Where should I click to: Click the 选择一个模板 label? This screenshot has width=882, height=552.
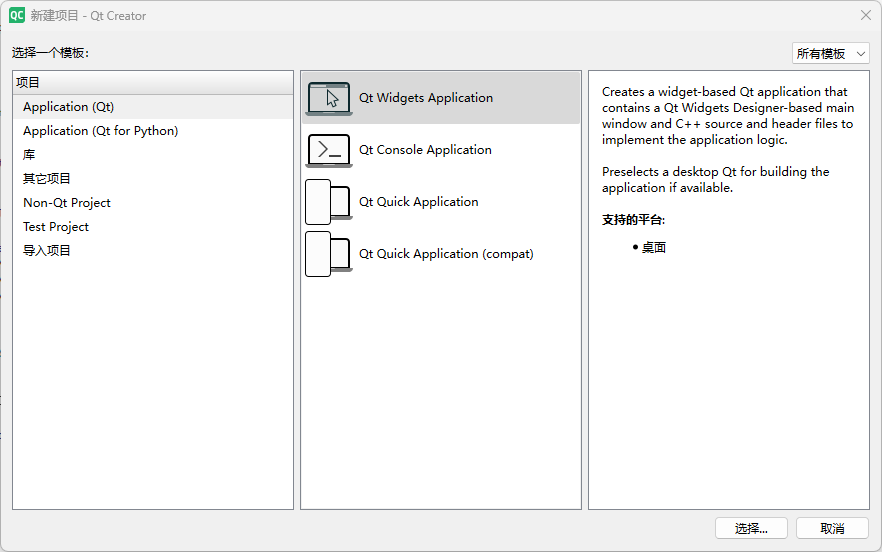tap(51, 53)
